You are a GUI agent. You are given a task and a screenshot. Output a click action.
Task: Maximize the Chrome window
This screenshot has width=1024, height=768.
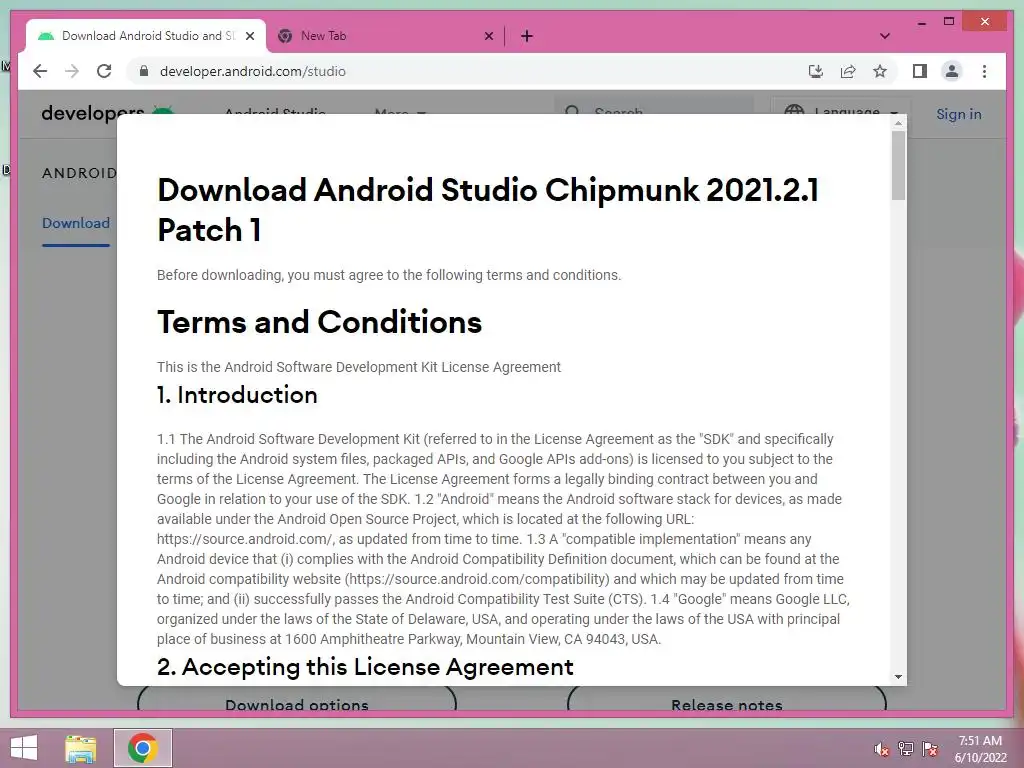tap(949, 22)
